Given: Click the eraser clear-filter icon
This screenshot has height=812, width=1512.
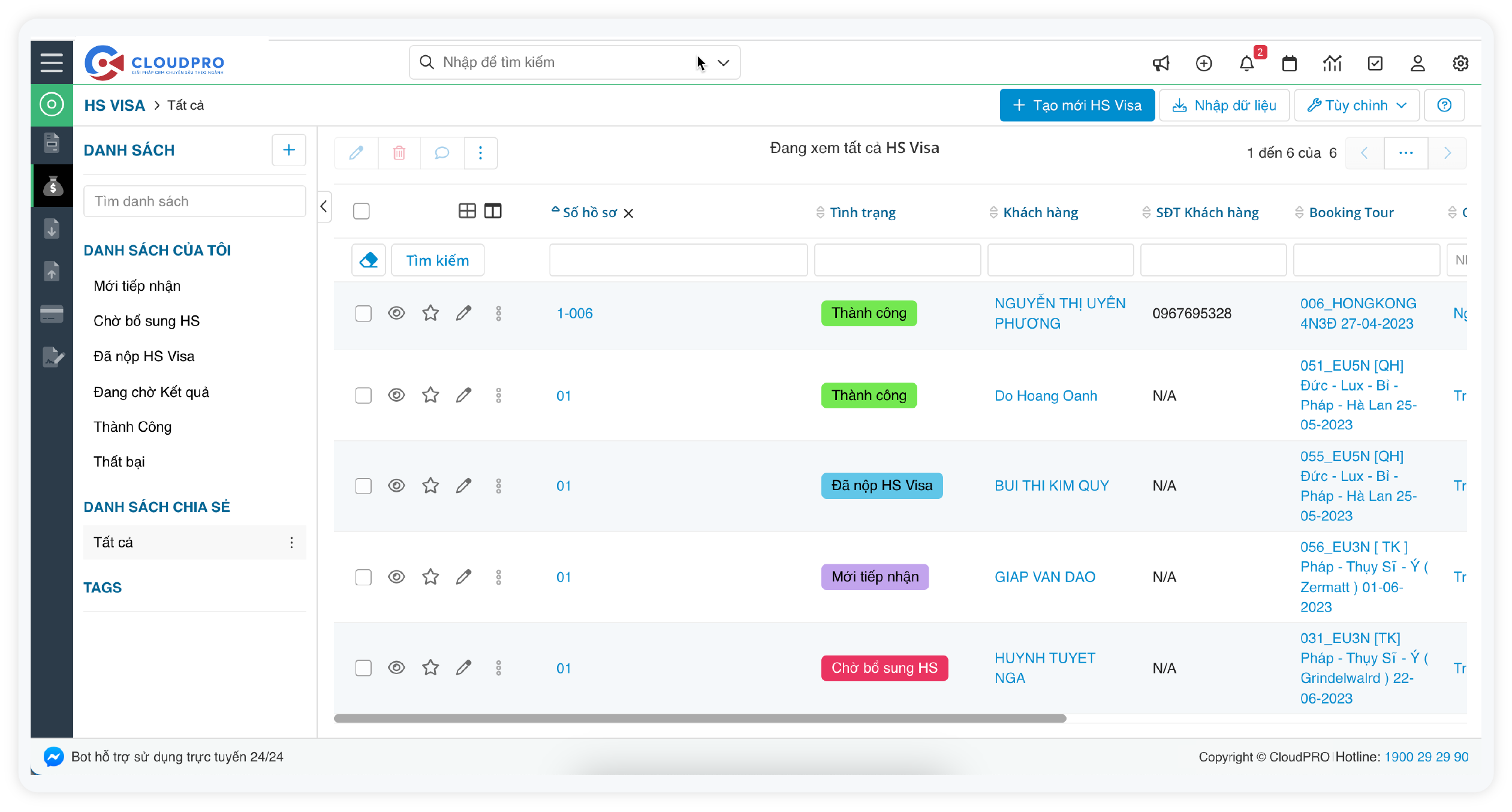Looking at the screenshot, I should tap(368, 260).
